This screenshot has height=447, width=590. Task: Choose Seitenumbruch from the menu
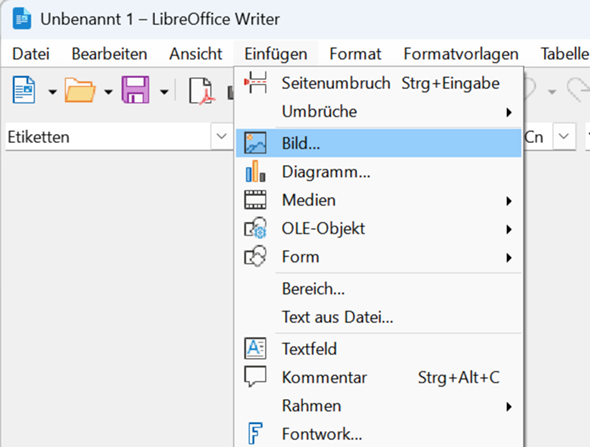pos(379,83)
